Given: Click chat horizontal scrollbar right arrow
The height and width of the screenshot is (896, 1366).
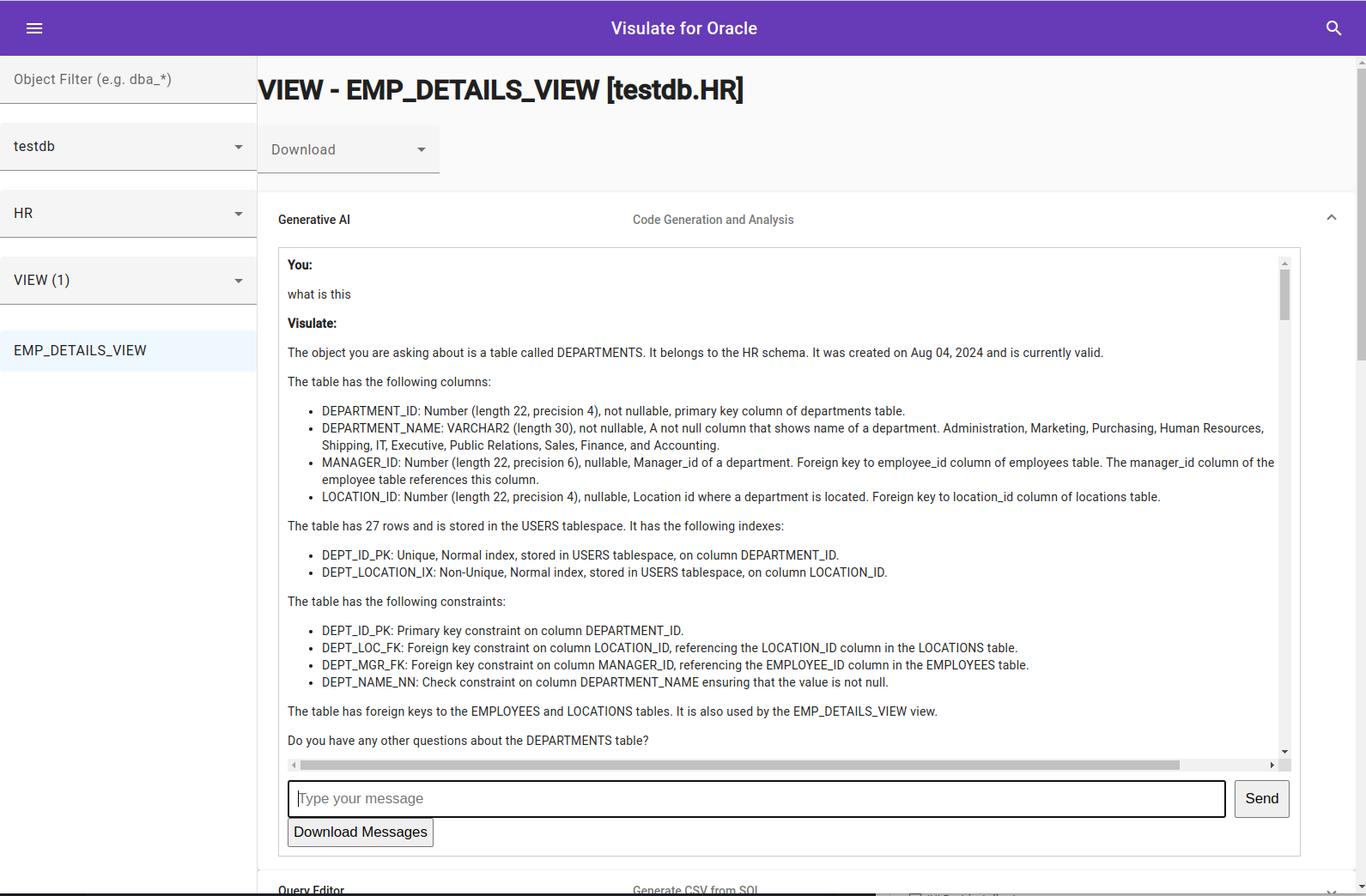Looking at the screenshot, I should tap(1272, 765).
